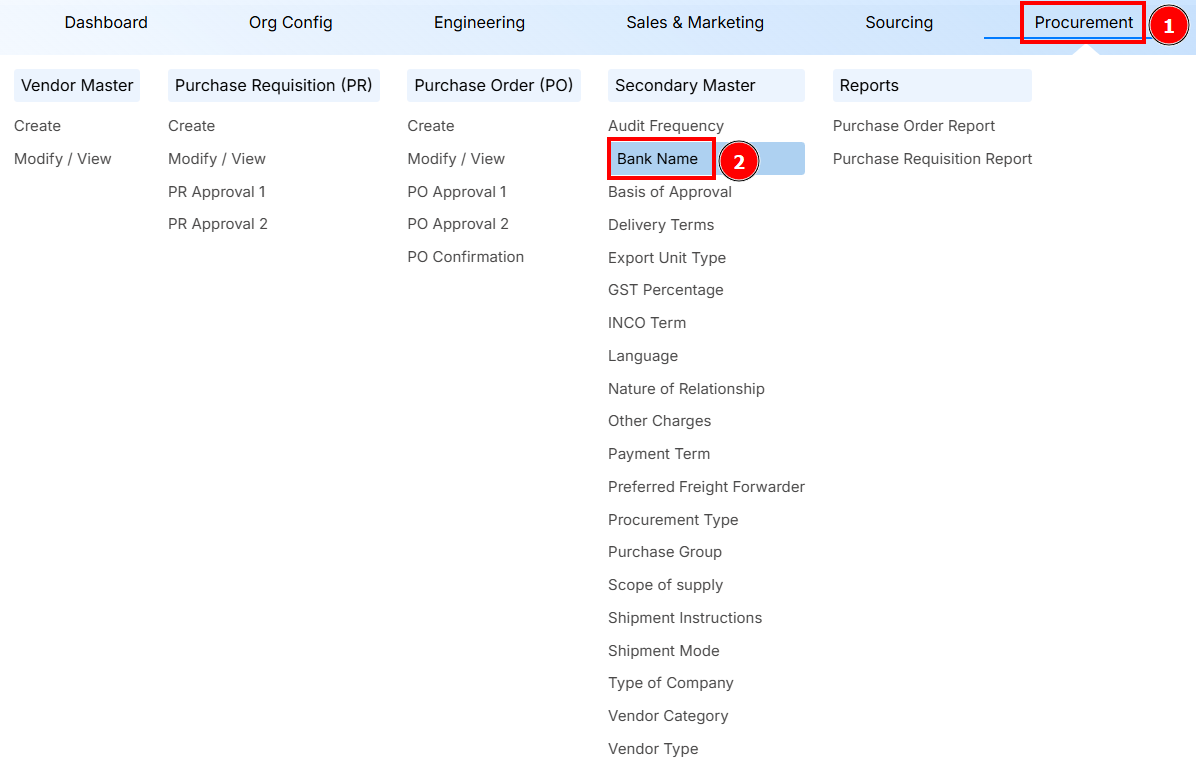Select the Sales & Marketing tab
Image resolution: width=1196 pixels, height=764 pixels.
click(695, 22)
